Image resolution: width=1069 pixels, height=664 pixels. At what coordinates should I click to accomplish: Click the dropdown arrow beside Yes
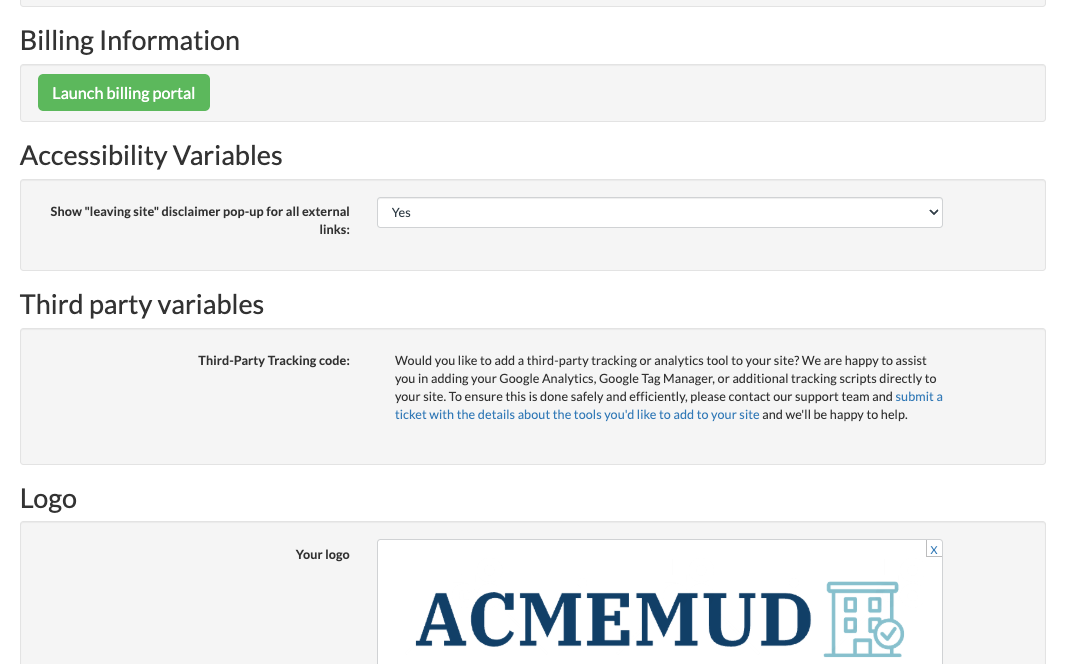coord(933,212)
